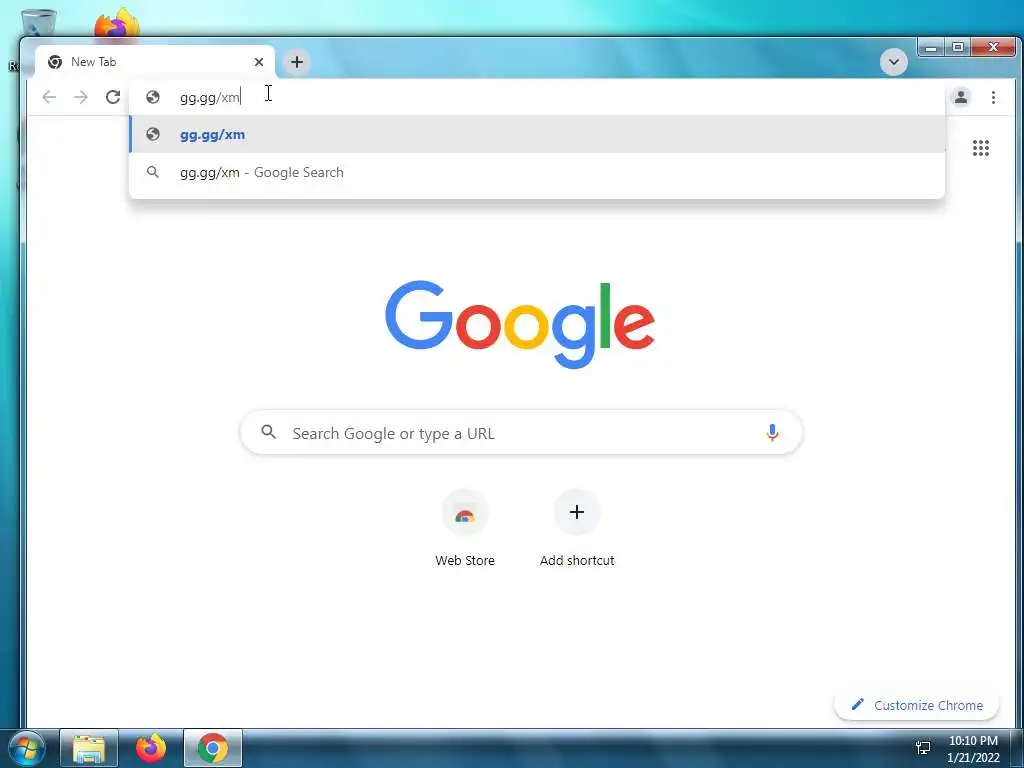Maximize the Chrome window
This screenshot has height=768, width=1024.
click(958, 48)
